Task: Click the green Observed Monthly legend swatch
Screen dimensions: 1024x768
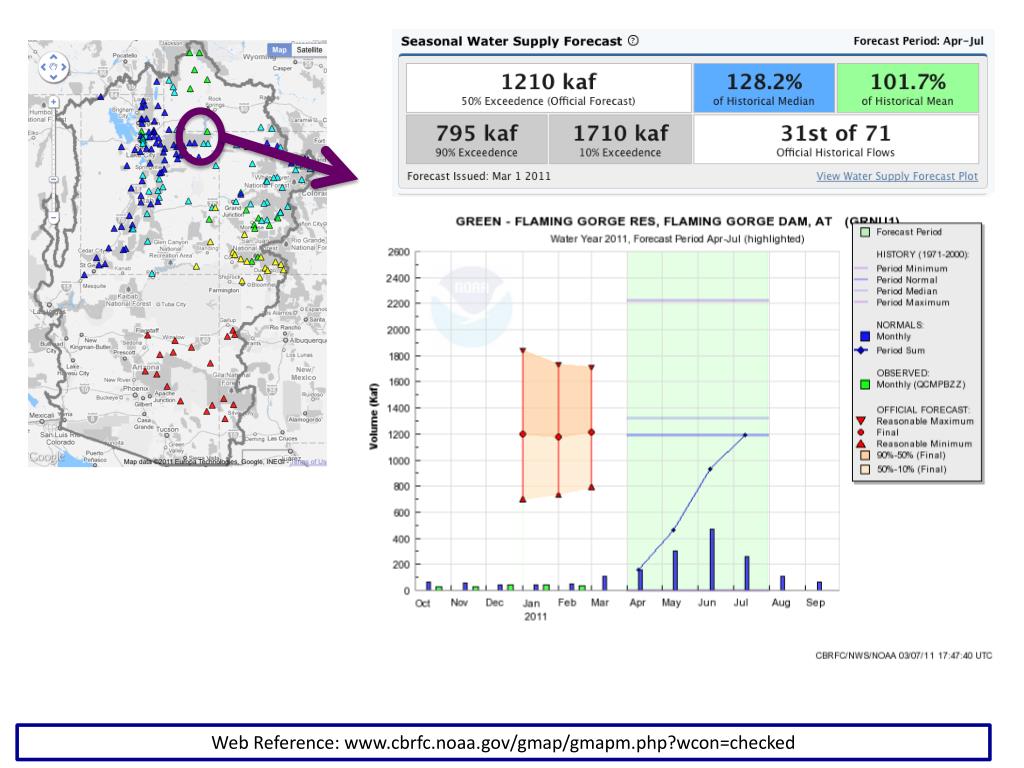Action: (864, 384)
